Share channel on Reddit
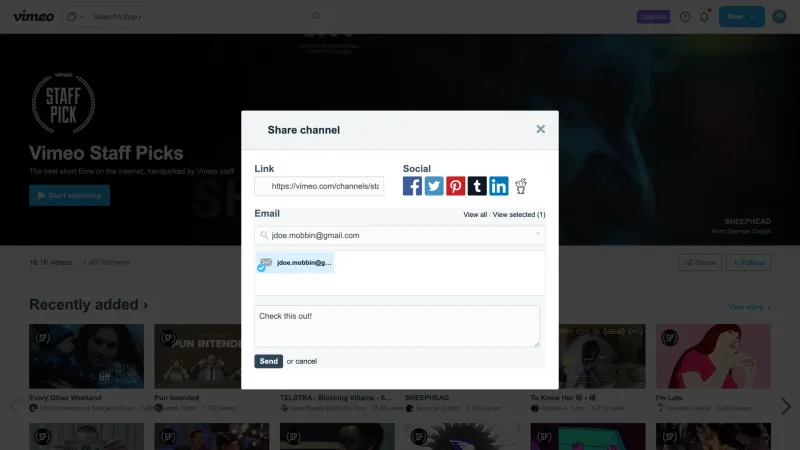The width and height of the screenshot is (800, 450). [520, 186]
